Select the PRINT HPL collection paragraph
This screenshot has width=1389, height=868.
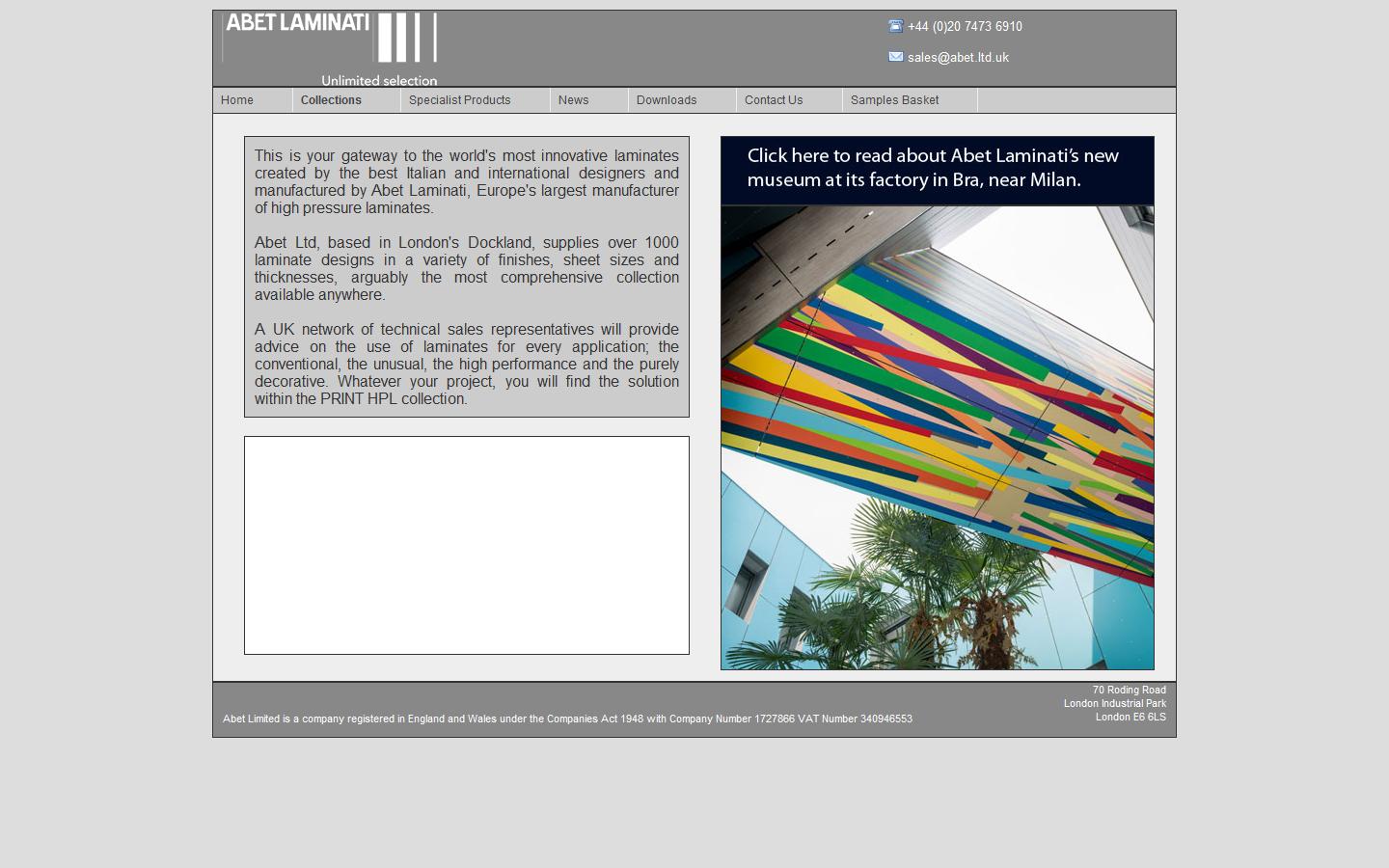[467, 364]
